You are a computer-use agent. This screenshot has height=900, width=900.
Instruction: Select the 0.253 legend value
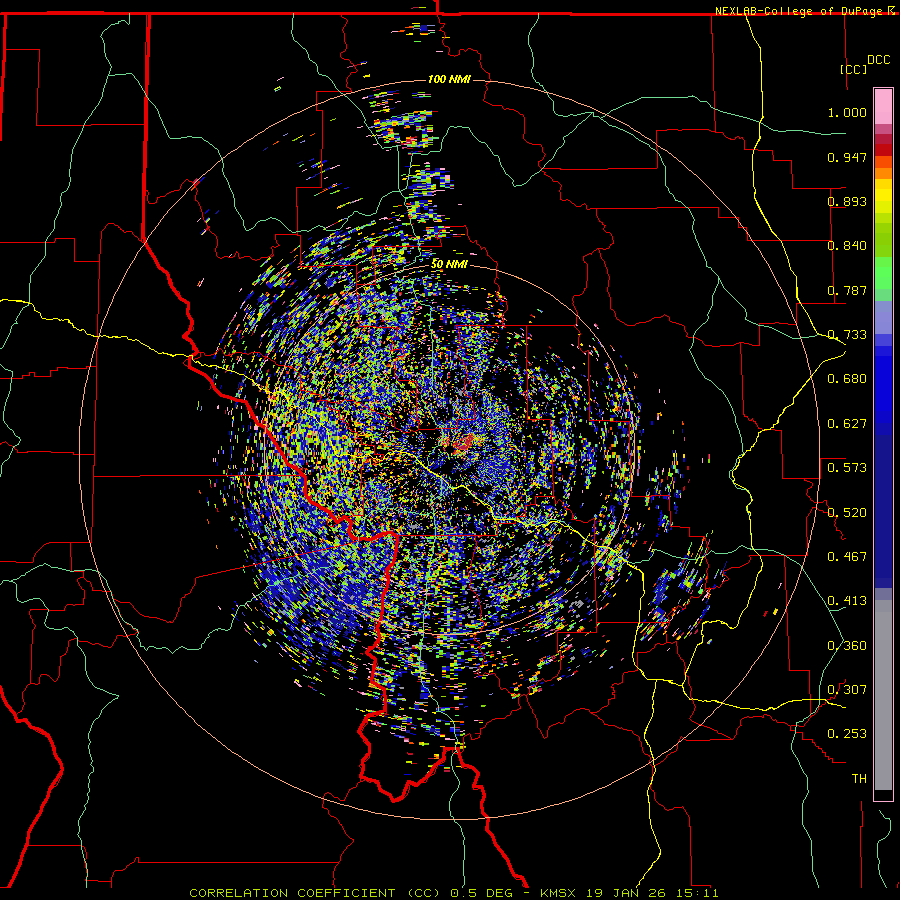point(847,734)
